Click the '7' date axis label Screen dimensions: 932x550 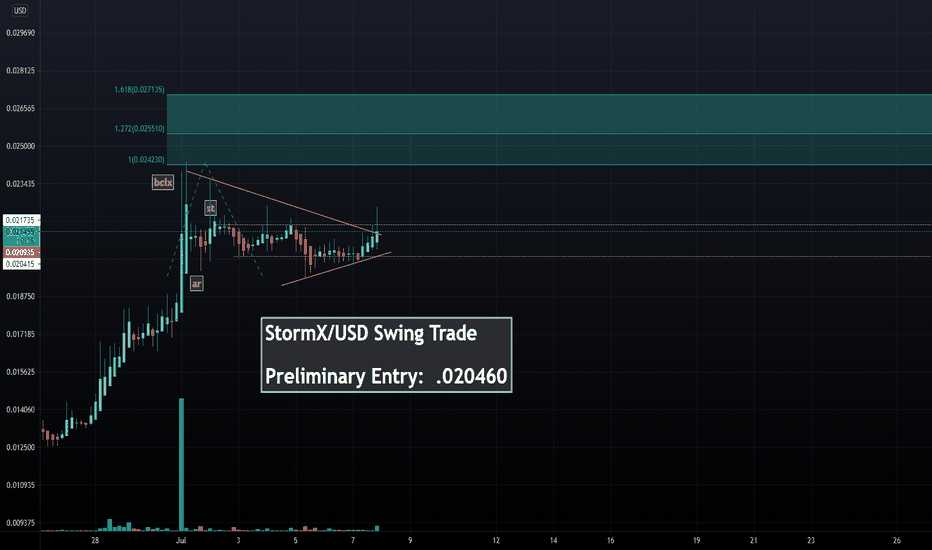click(353, 540)
